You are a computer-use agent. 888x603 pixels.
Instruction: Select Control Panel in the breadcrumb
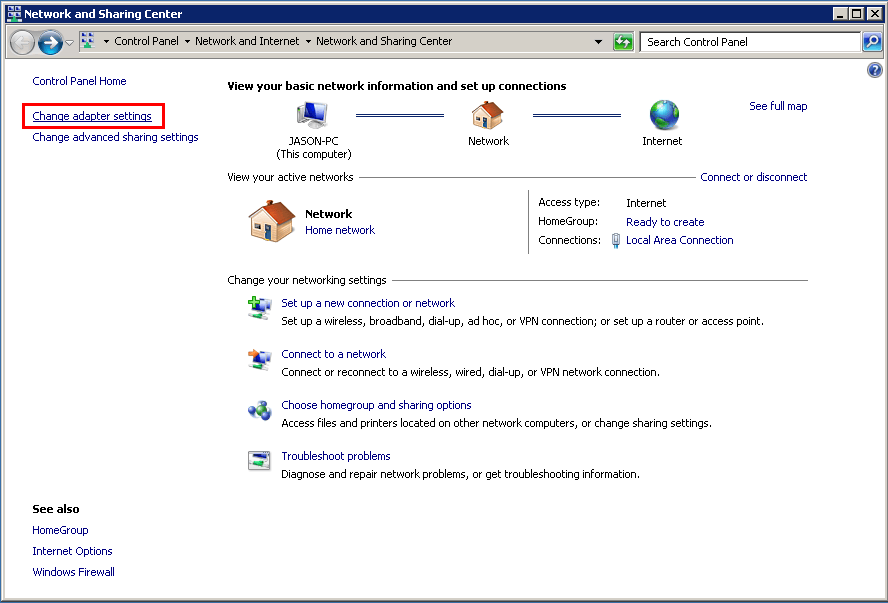coord(145,42)
